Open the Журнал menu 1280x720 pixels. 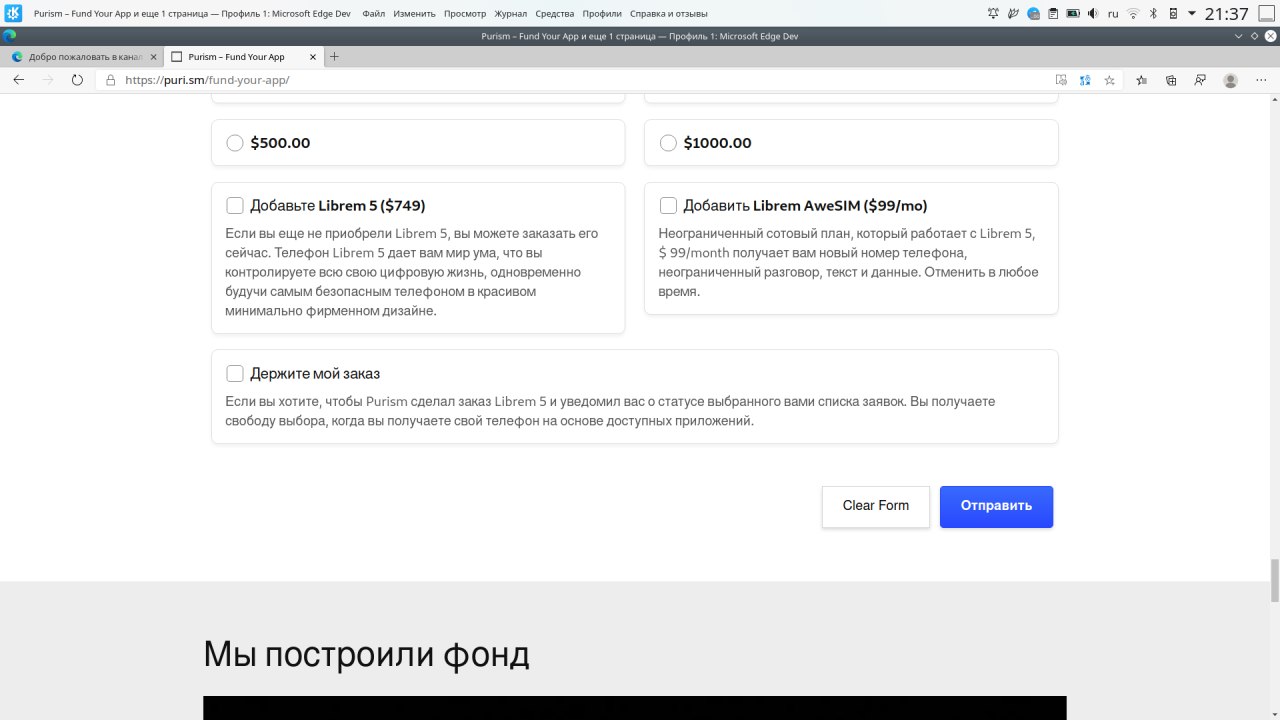511,14
